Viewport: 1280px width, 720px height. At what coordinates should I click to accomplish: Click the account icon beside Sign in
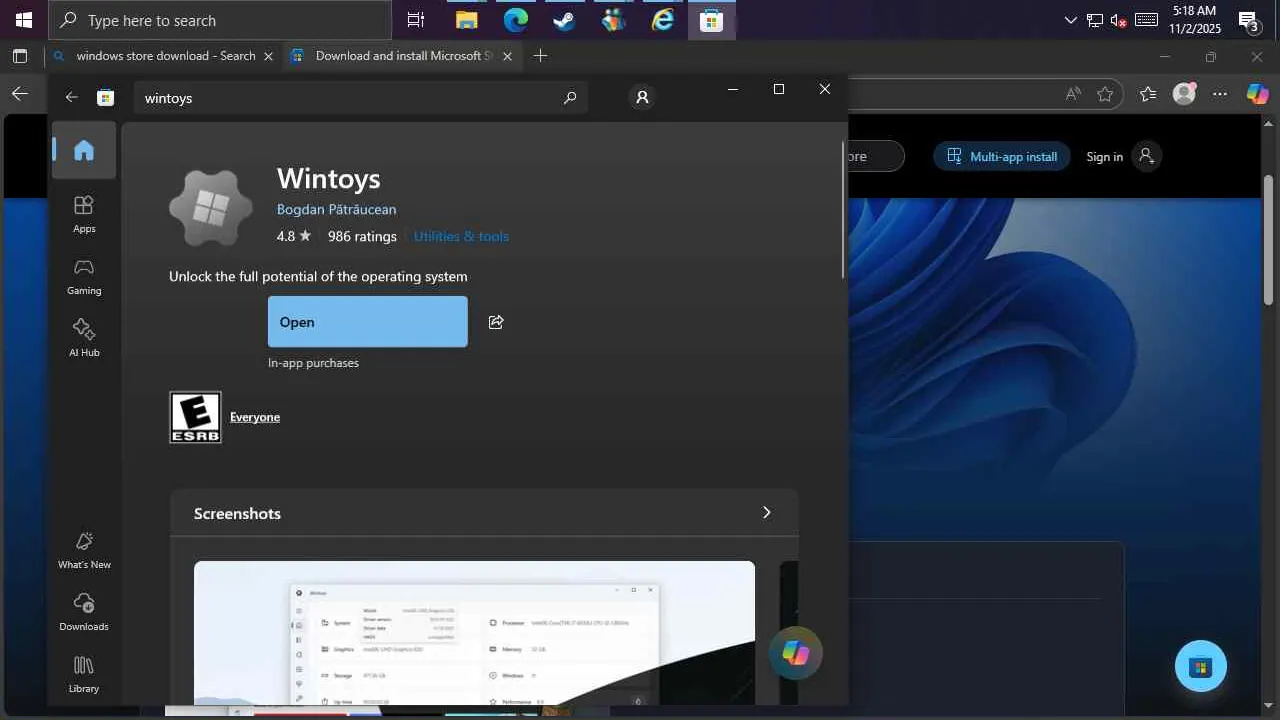coord(1147,156)
